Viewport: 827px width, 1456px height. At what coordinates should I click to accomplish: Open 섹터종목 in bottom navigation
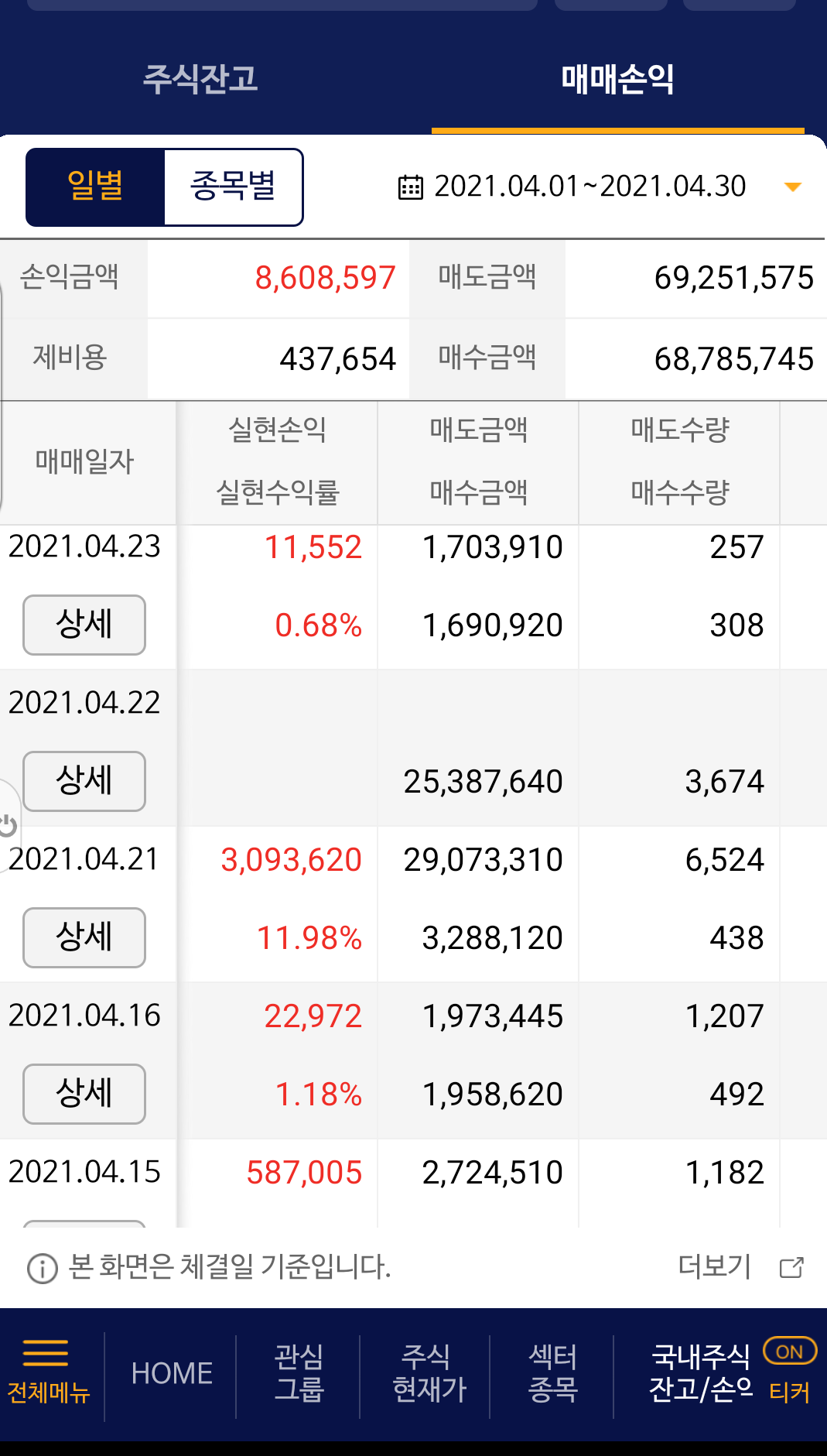[552, 1373]
